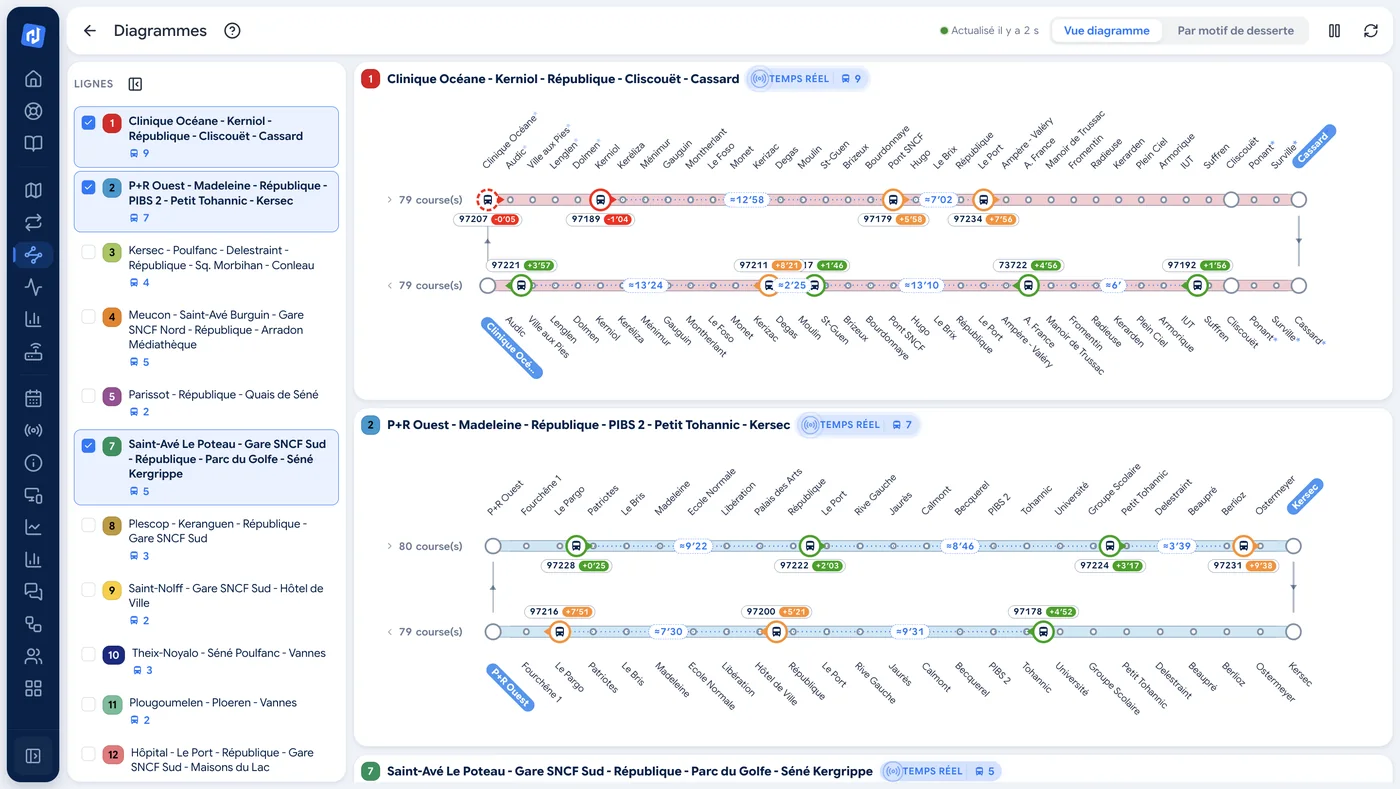Viewport: 1400px width, 789px height.
Task: Open the router device icon in sidebar
Action: [x=33, y=352]
